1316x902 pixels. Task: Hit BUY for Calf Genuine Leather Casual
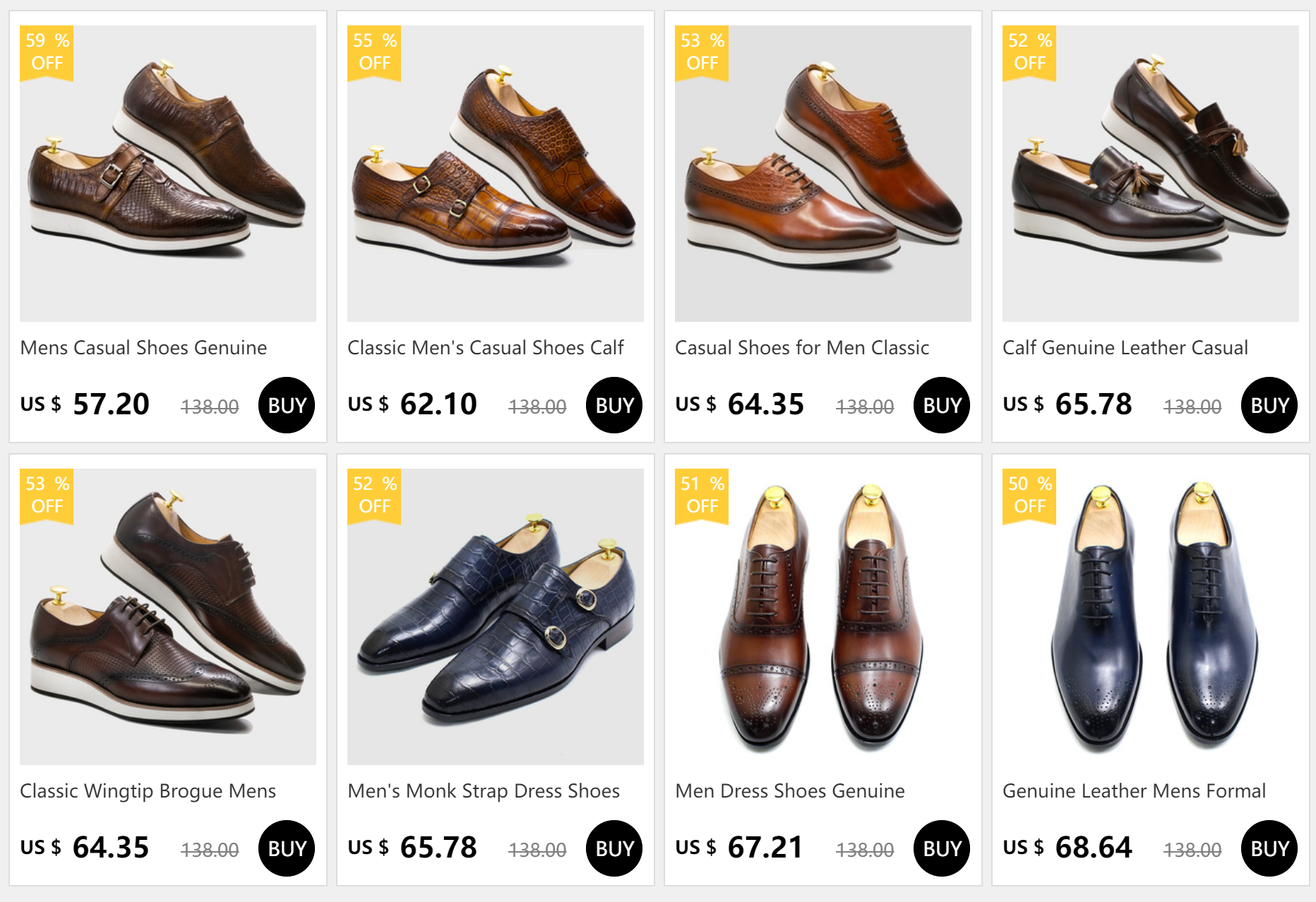tap(1269, 405)
